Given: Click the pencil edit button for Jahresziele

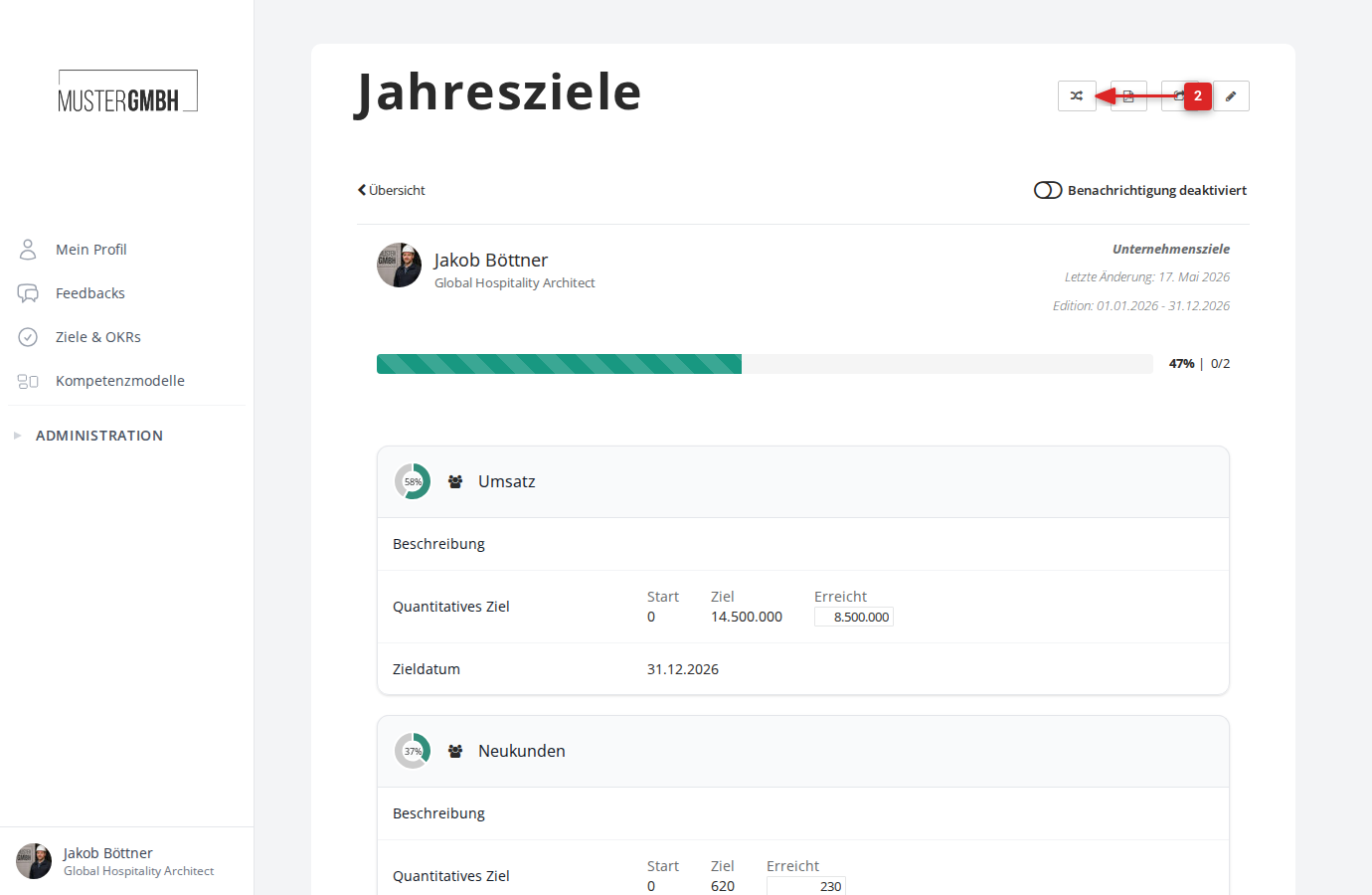Looking at the screenshot, I should [x=1231, y=95].
